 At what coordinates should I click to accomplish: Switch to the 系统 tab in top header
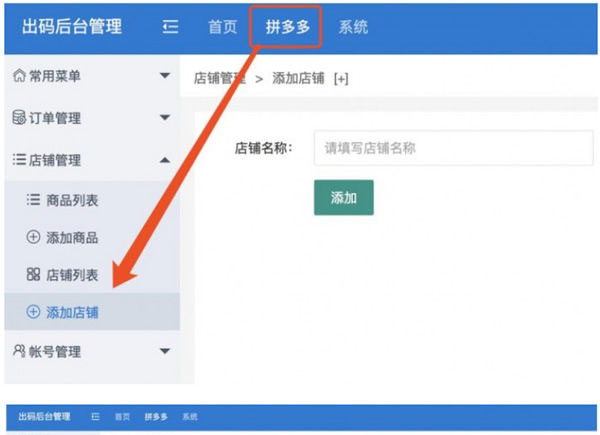[353, 27]
